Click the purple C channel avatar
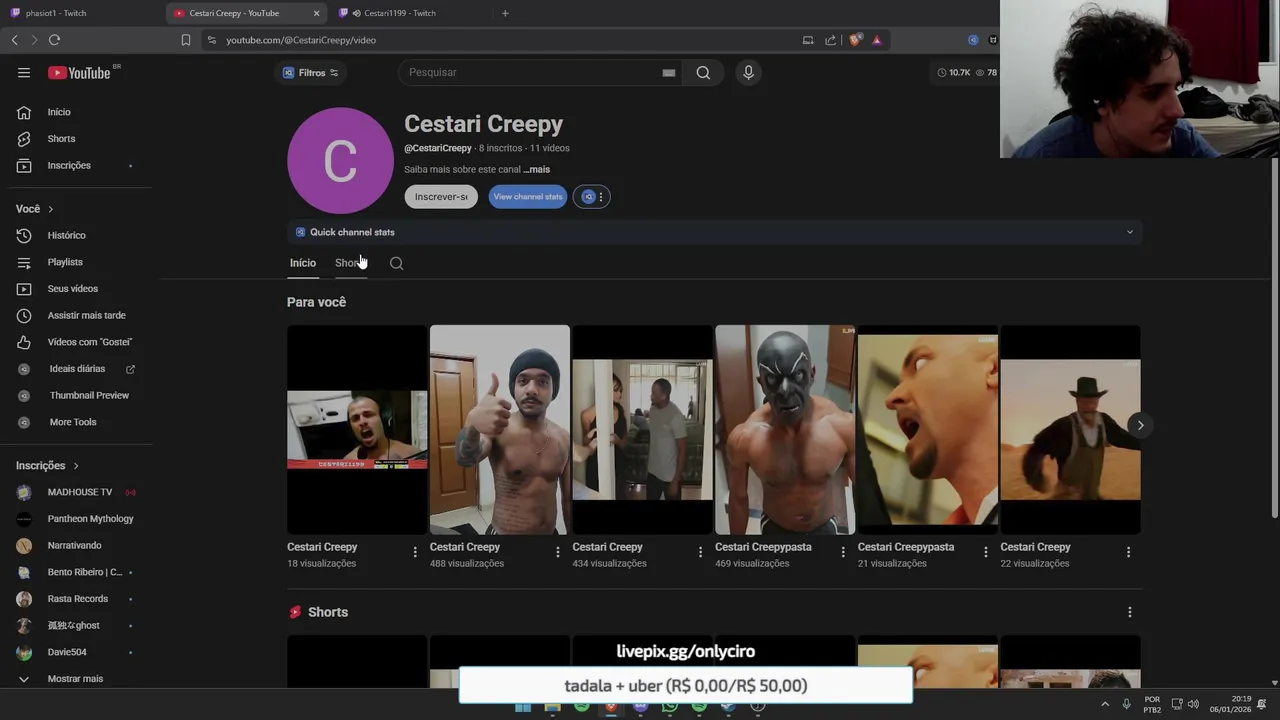1280x720 pixels. click(x=340, y=161)
